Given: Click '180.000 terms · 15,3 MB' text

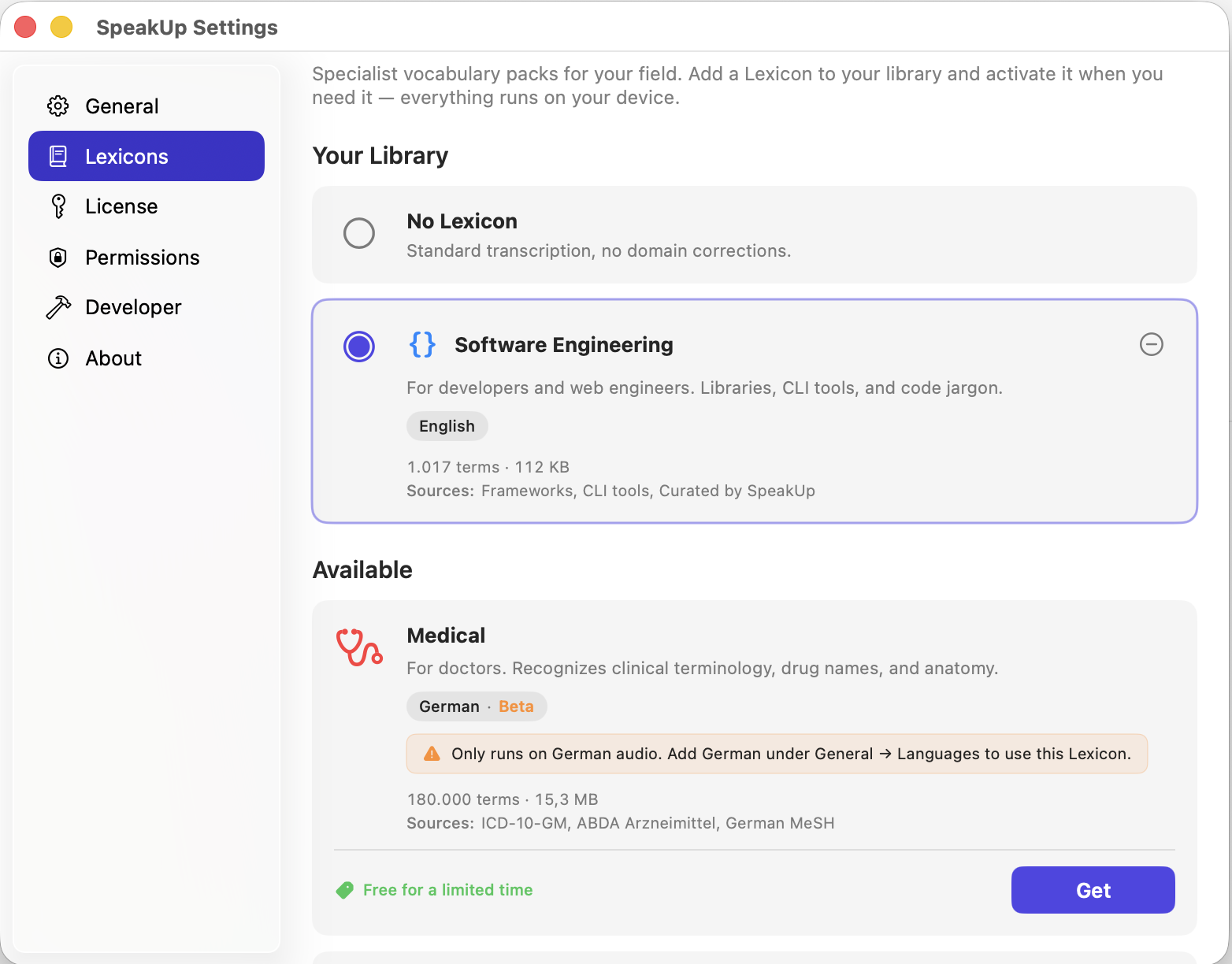Looking at the screenshot, I should click(x=503, y=799).
